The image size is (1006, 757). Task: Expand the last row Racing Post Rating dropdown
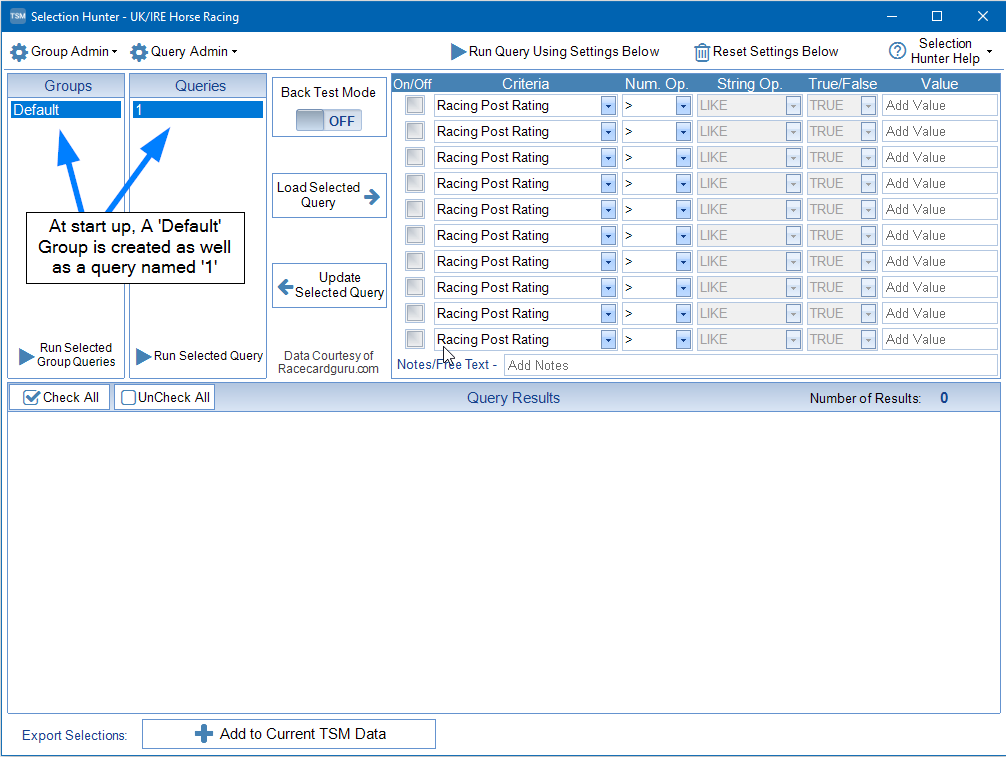pos(608,340)
